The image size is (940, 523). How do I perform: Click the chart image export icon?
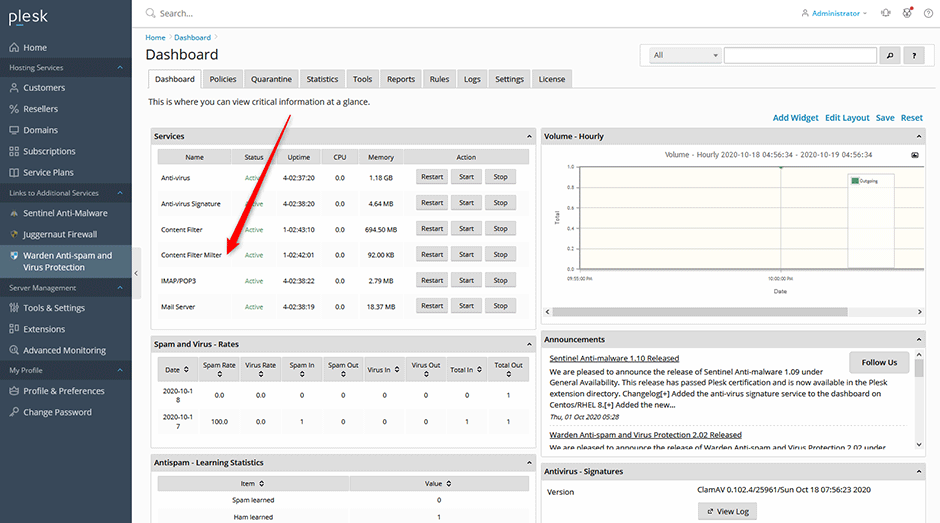(914, 155)
